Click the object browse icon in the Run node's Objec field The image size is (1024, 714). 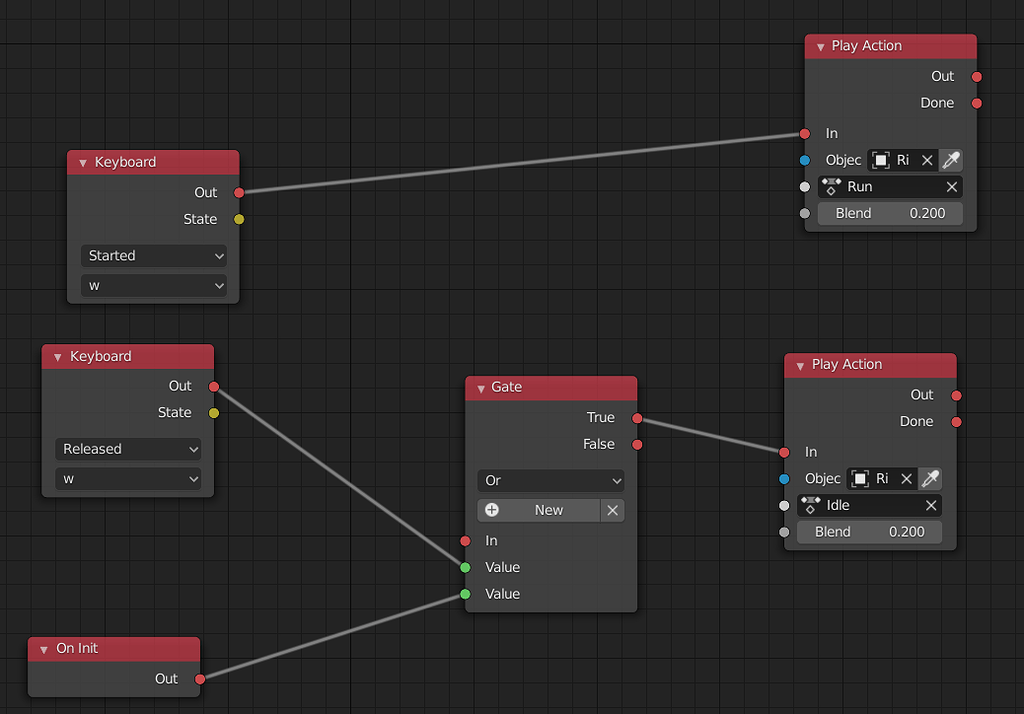click(x=880, y=160)
